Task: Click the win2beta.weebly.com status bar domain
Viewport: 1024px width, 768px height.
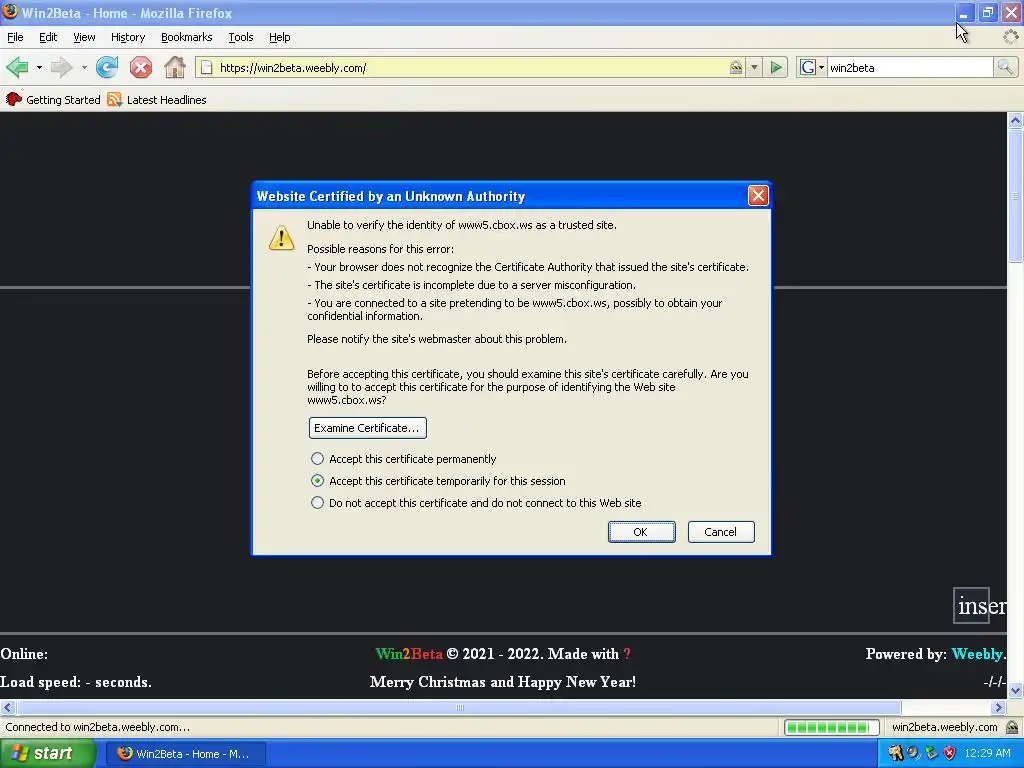Action: pyautogui.click(x=944, y=727)
